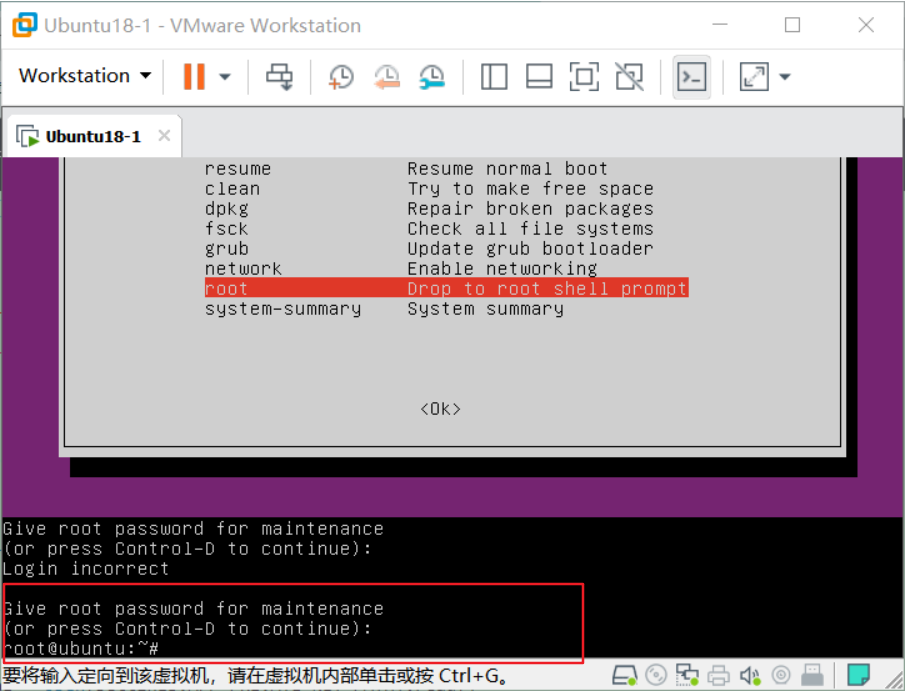Revert virtual machine to previous snapshot
This screenshot has width=909, height=692.
pyautogui.click(x=387, y=77)
